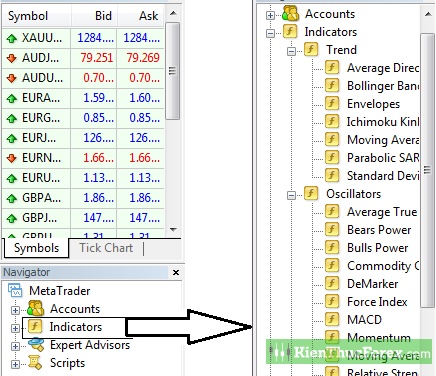Click the Accounts icon in right tree
Image resolution: width=436 pixels, height=376 pixels.
[290, 14]
